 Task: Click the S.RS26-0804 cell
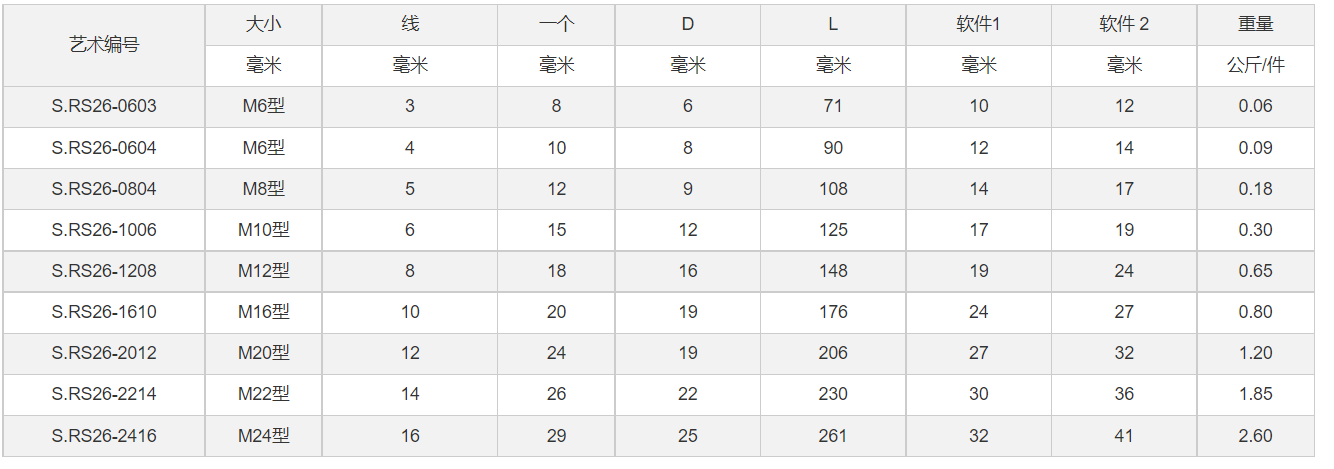pos(104,189)
